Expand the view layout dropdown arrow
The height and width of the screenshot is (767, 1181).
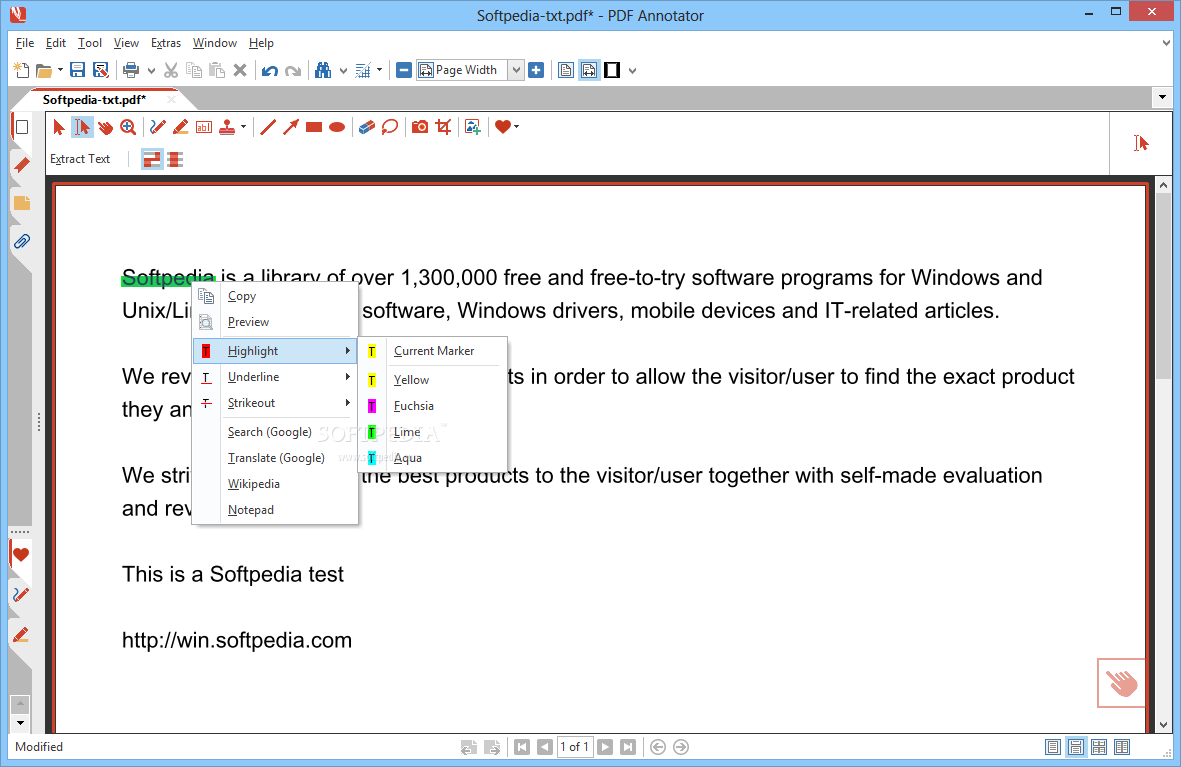pyautogui.click(x=633, y=70)
